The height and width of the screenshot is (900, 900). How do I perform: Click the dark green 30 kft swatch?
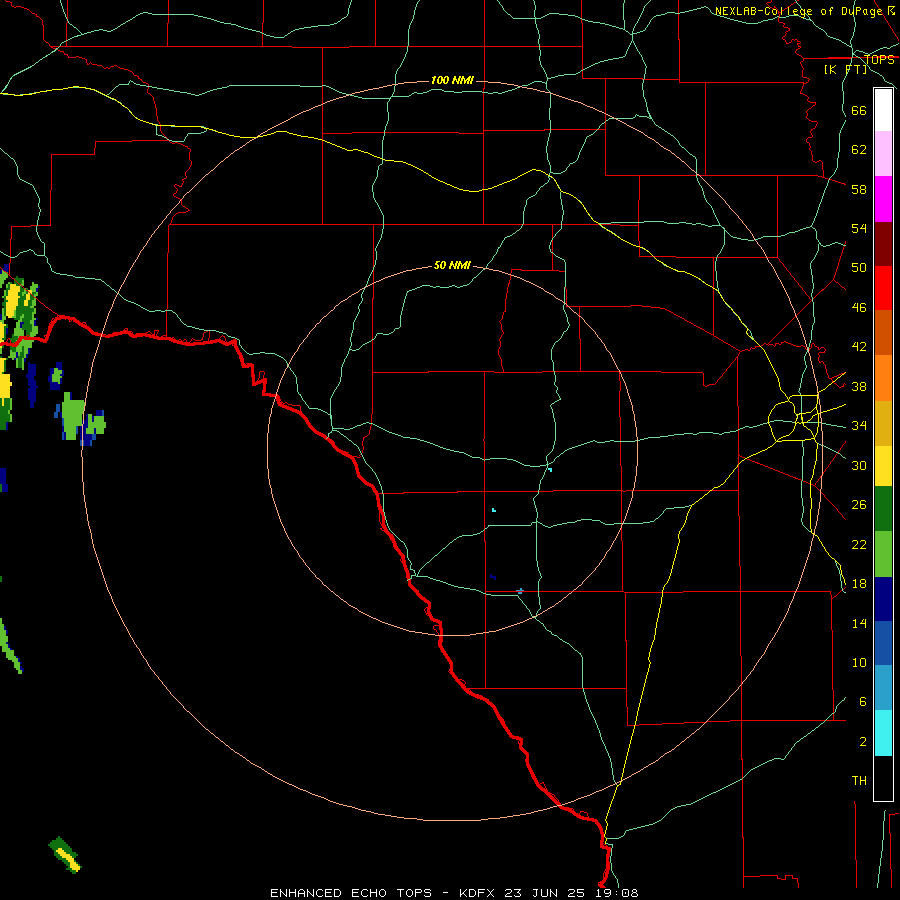[883, 509]
